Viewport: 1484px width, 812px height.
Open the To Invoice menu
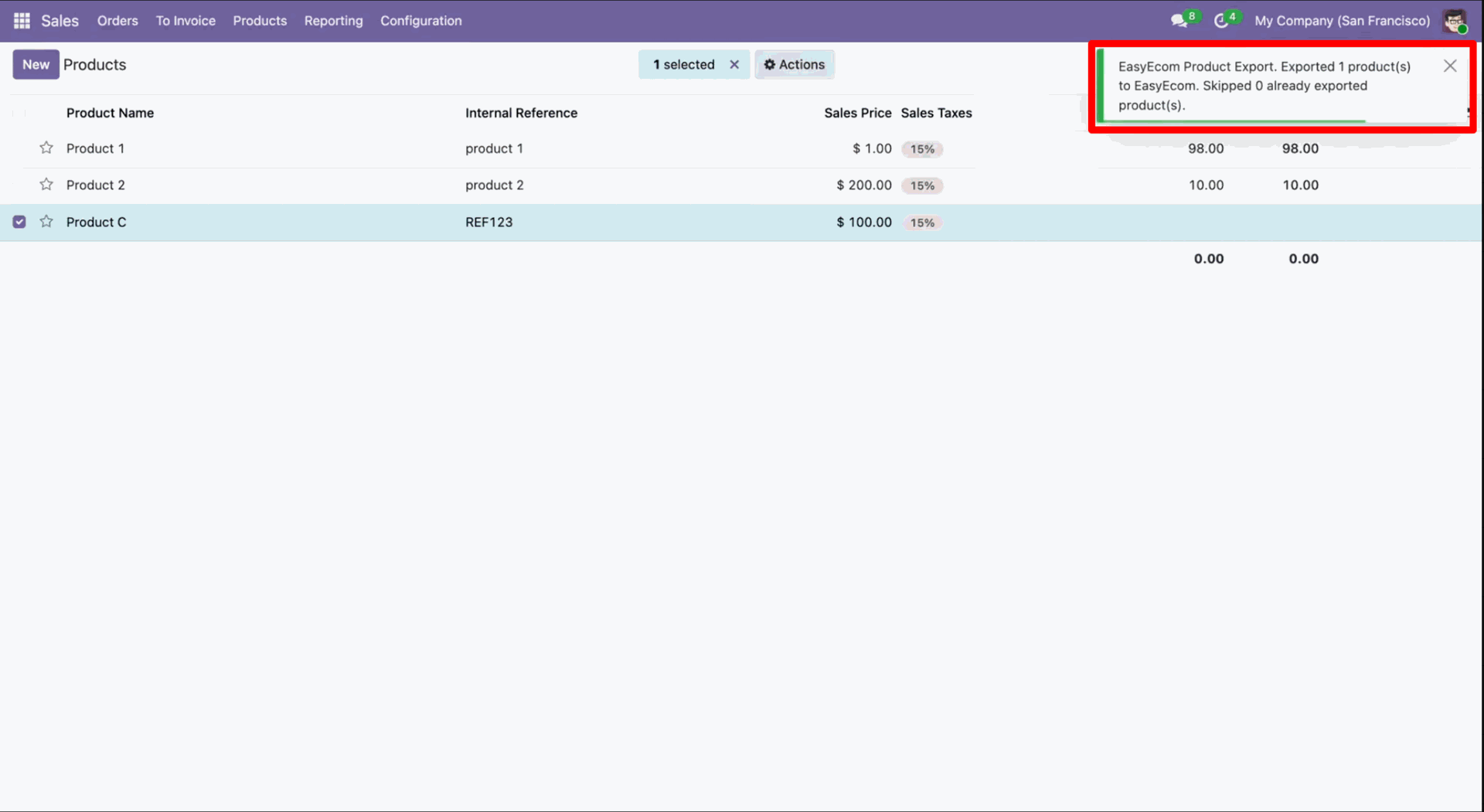pos(185,21)
